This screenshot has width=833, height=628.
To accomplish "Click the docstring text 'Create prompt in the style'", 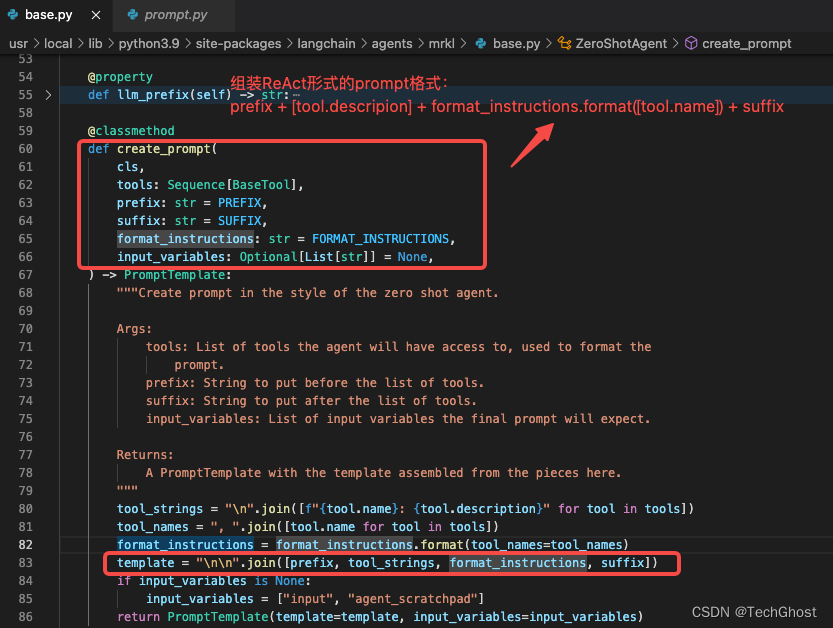I will 232,293.
